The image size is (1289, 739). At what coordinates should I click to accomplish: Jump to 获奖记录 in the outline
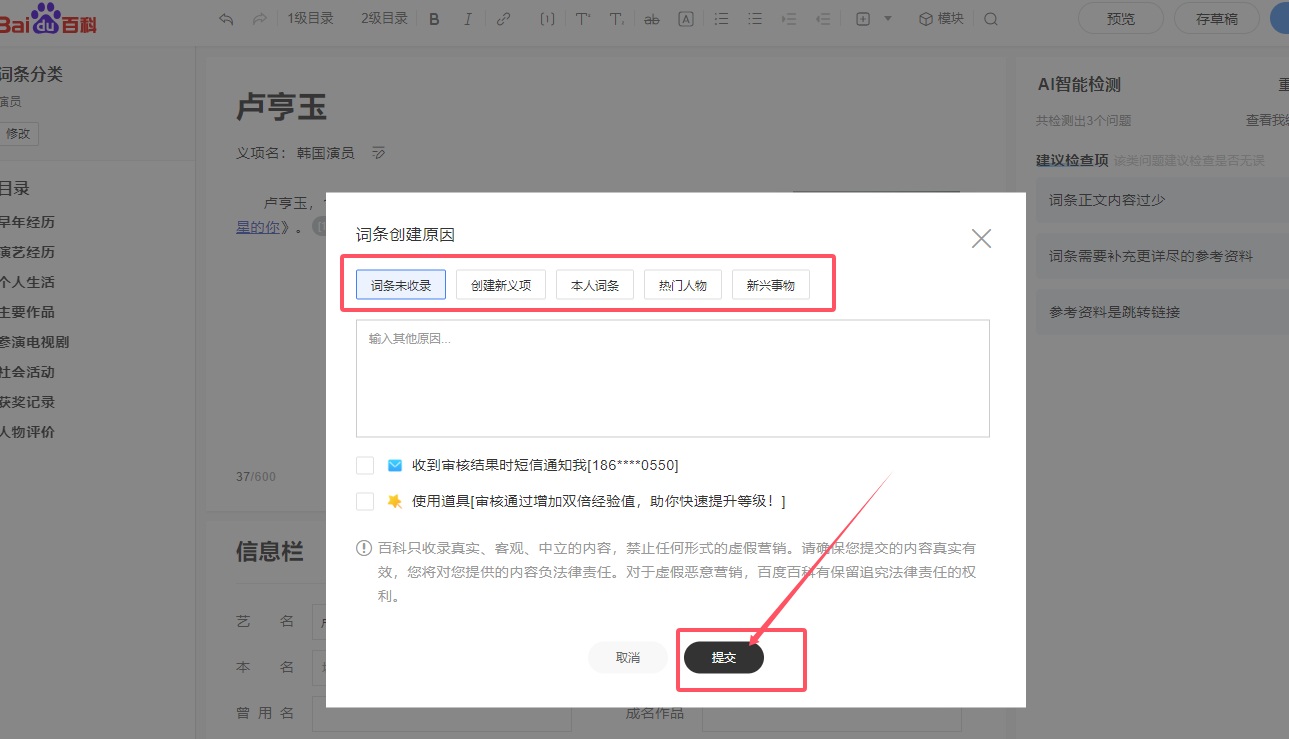pos(27,402)
